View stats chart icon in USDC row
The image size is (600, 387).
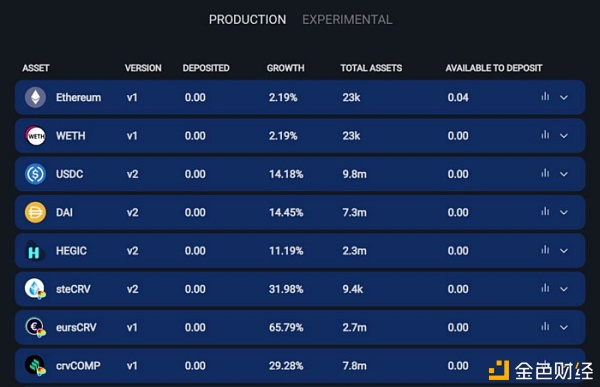pyautogui.click(x=545, y=173)
